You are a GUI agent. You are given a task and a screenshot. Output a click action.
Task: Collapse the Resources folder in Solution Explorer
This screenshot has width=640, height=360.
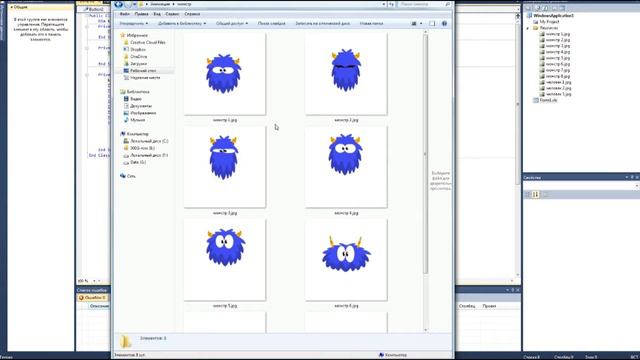click(528, 28)
